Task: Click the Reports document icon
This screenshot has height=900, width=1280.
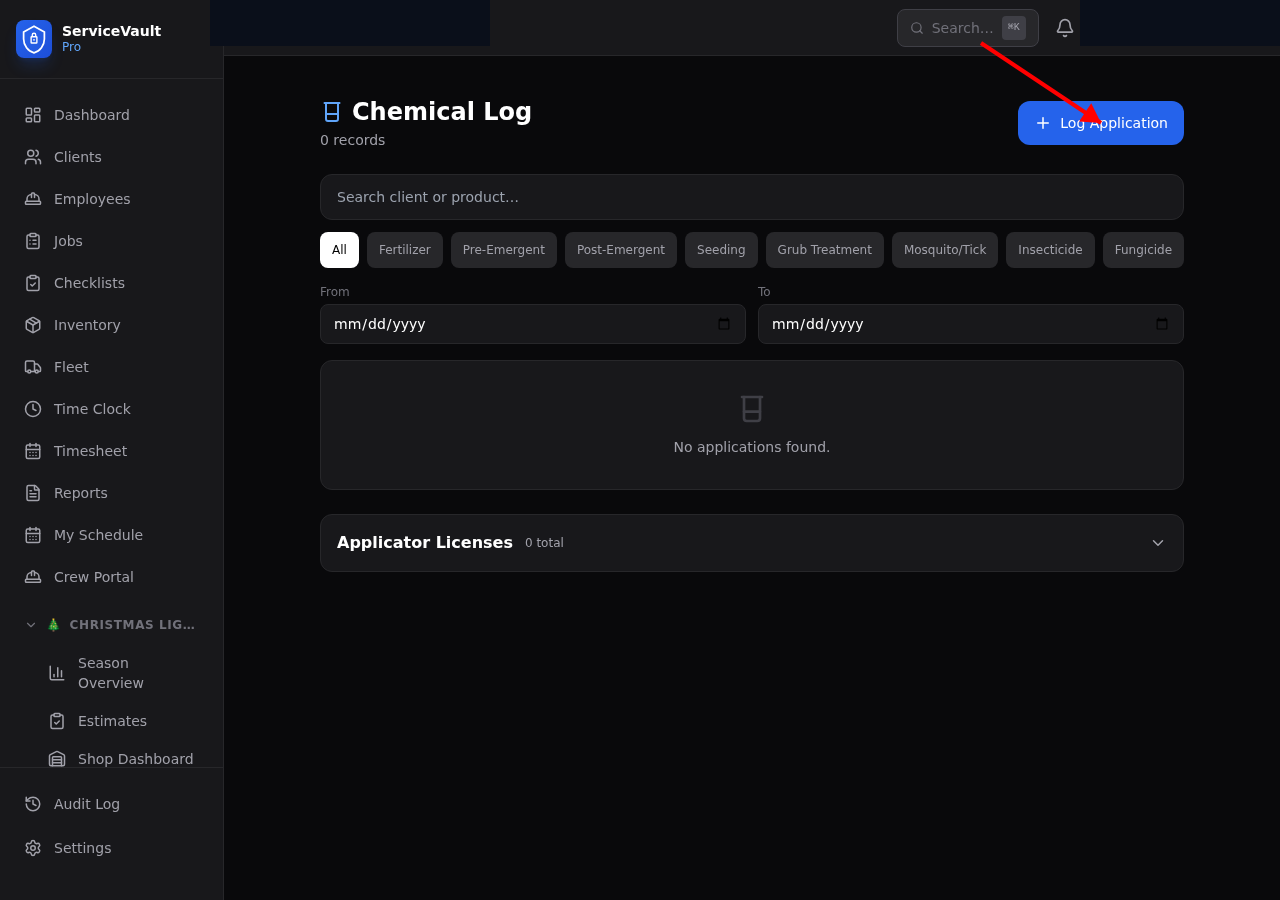Action: 31,493
